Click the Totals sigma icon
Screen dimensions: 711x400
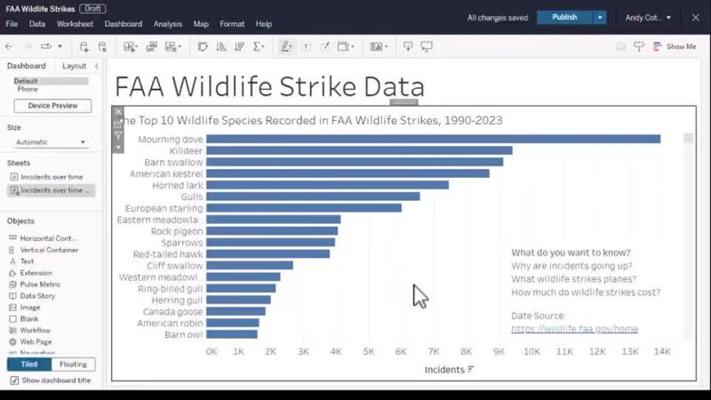tap(258, 46)
